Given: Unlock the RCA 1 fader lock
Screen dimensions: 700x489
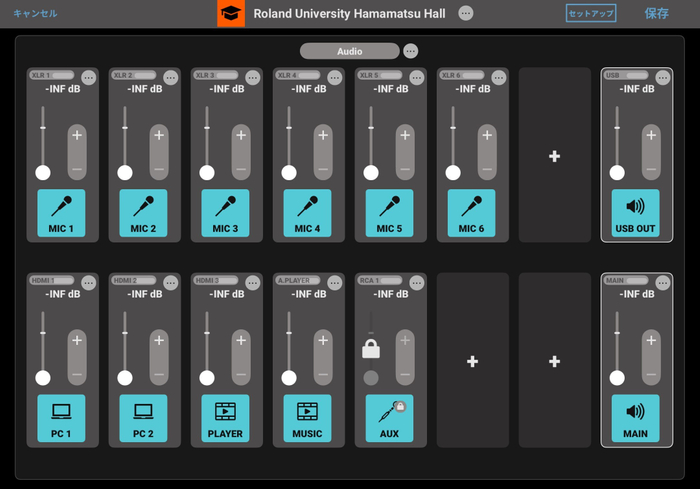Looking at the screenshot, I should (x=371, y=349).
